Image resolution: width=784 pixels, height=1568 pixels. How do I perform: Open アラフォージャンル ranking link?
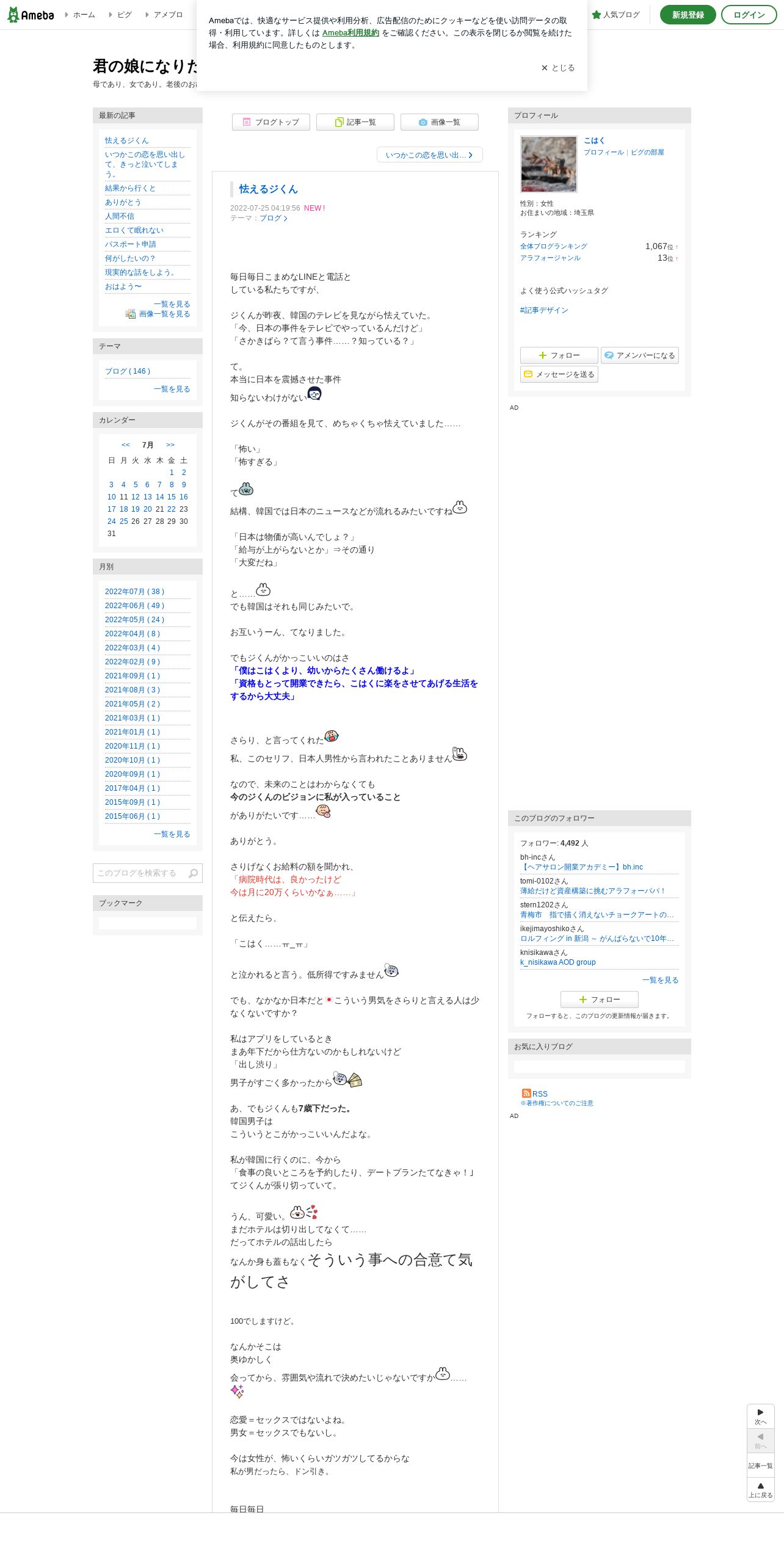551,258
